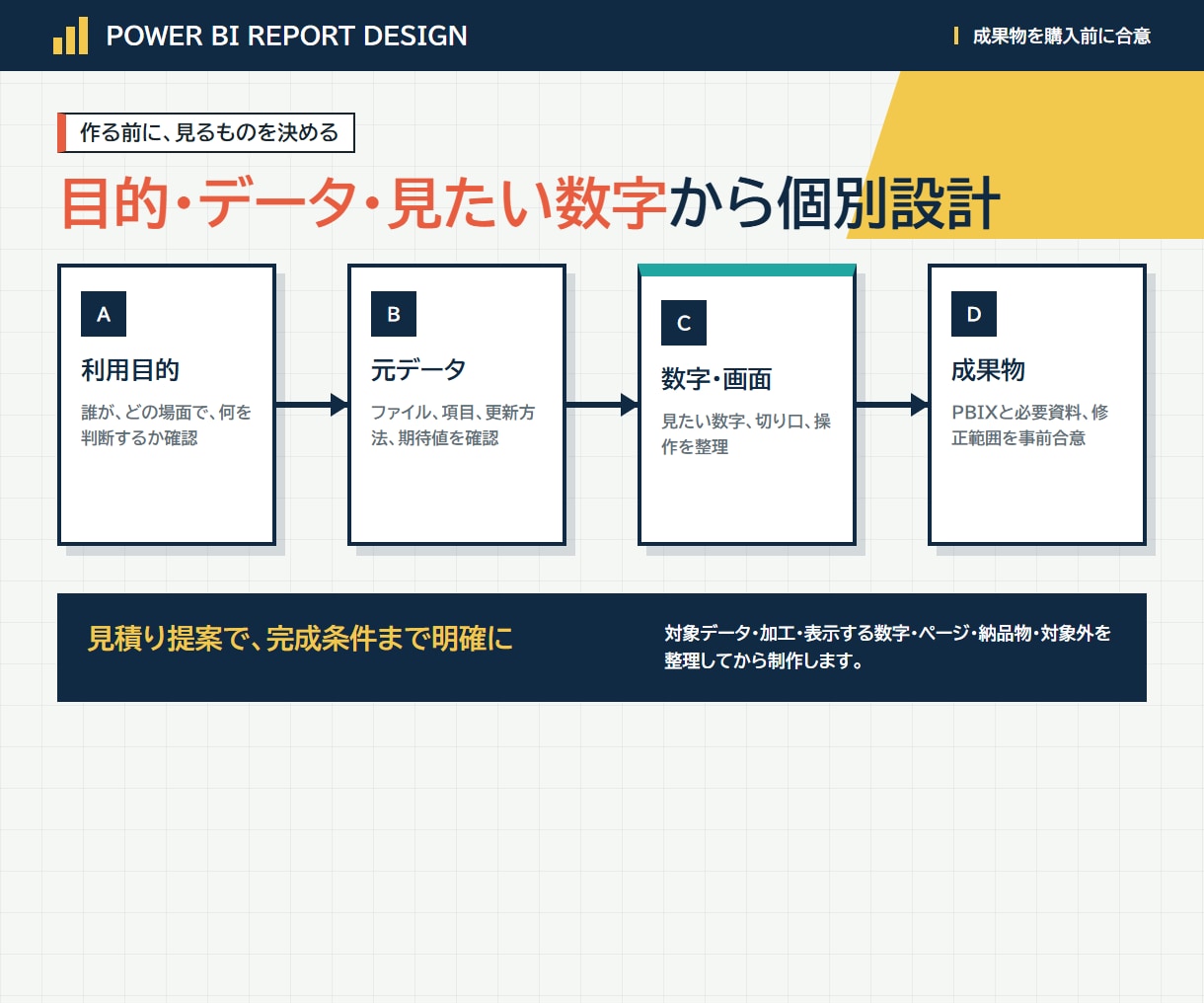Click the letter C badge
1204x1003 pixels.
click(x=684, y=323)
